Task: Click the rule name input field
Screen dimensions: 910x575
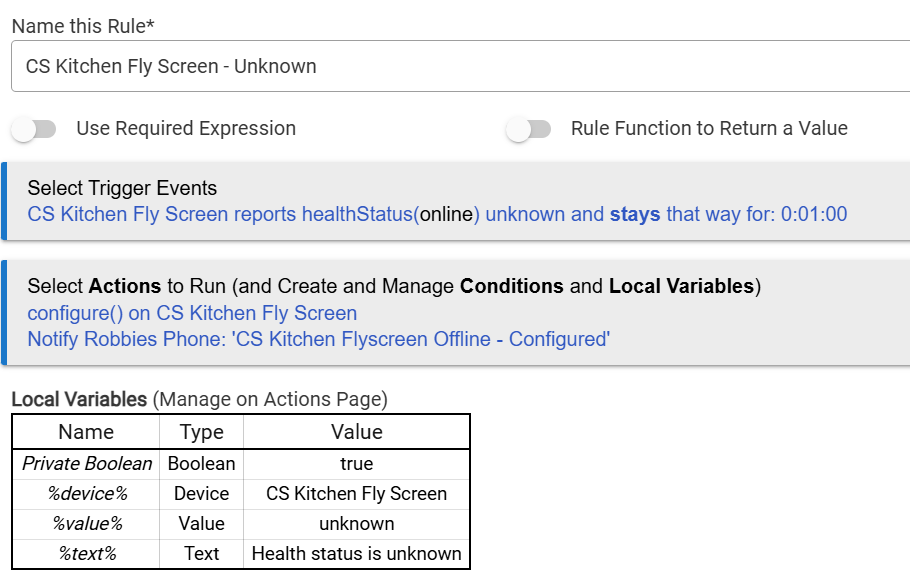Action: point(460,66)
